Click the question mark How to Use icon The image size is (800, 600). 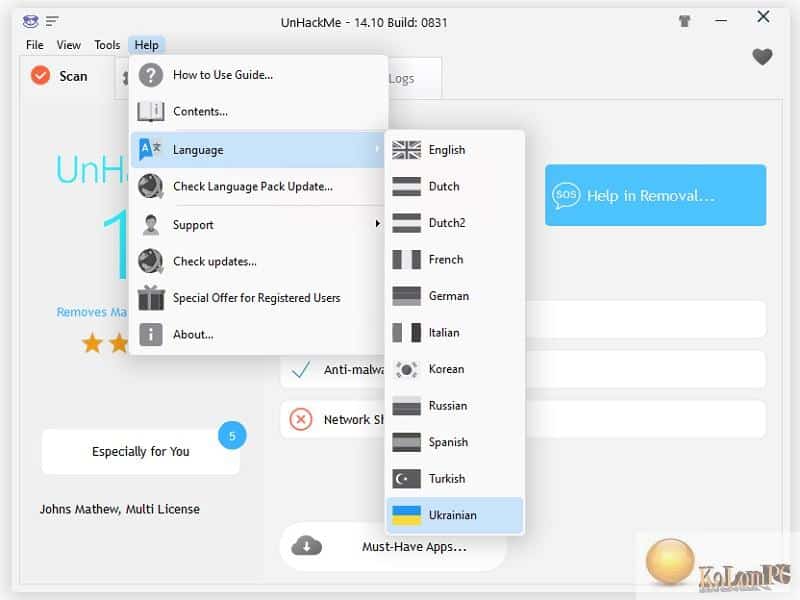pyautogui.click(x=151, y=75)
